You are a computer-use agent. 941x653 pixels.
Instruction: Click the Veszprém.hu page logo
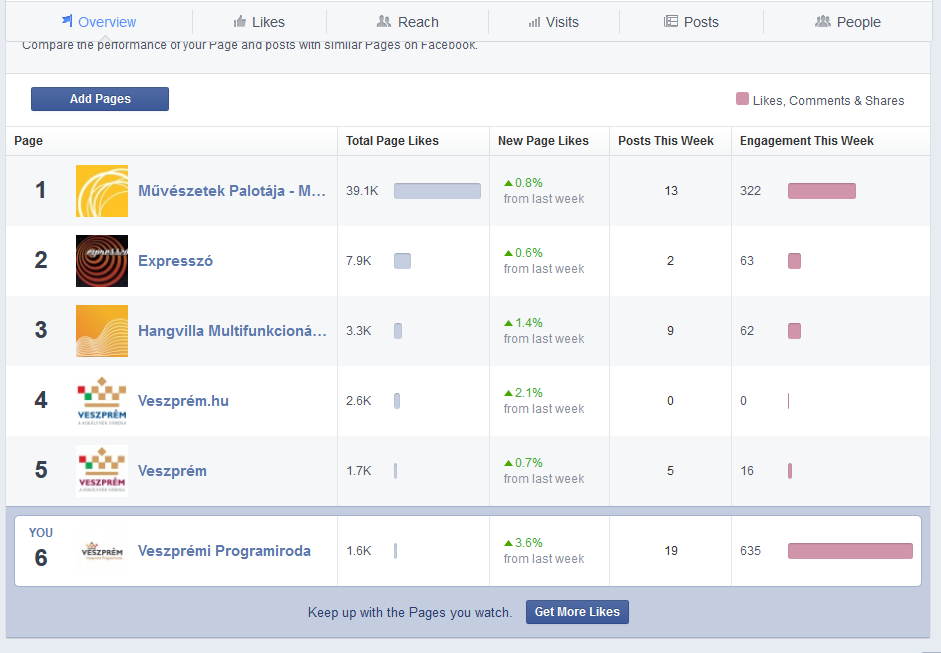[102, 401]
